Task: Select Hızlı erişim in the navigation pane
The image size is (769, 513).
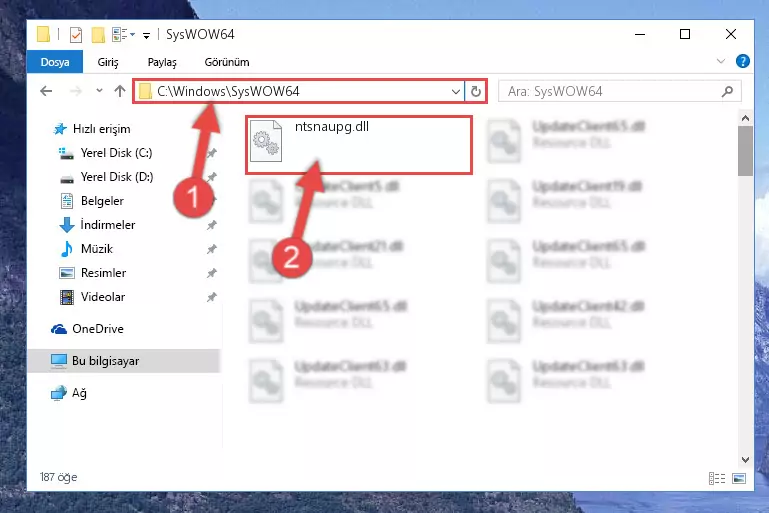Action: 92,129
